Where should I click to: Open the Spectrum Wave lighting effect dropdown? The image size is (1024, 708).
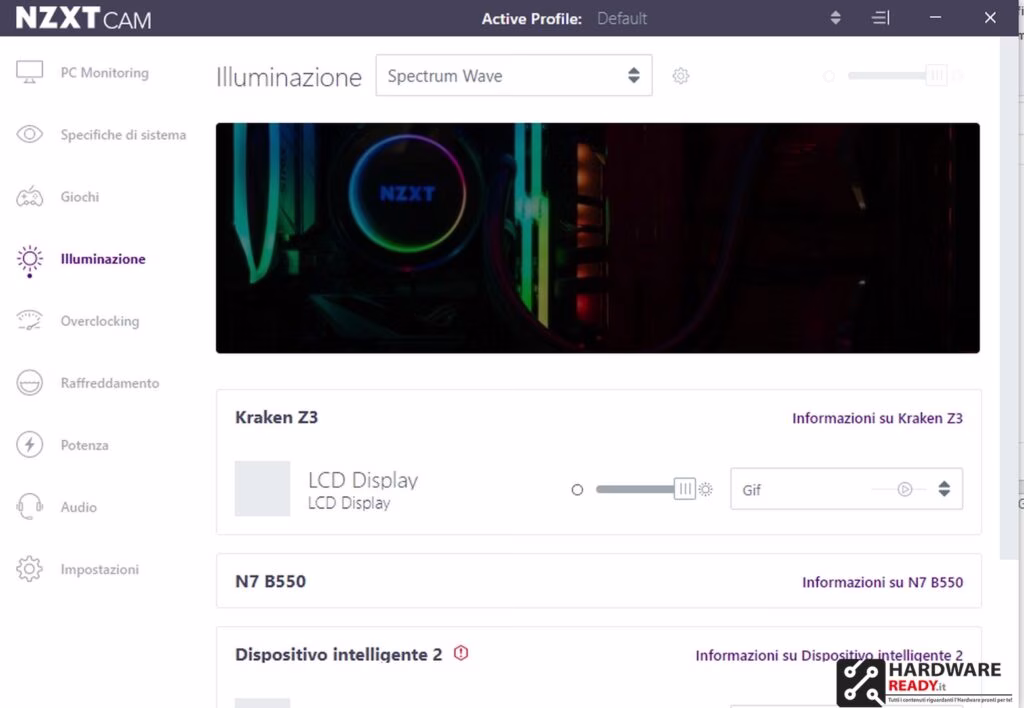click(514, 76)
